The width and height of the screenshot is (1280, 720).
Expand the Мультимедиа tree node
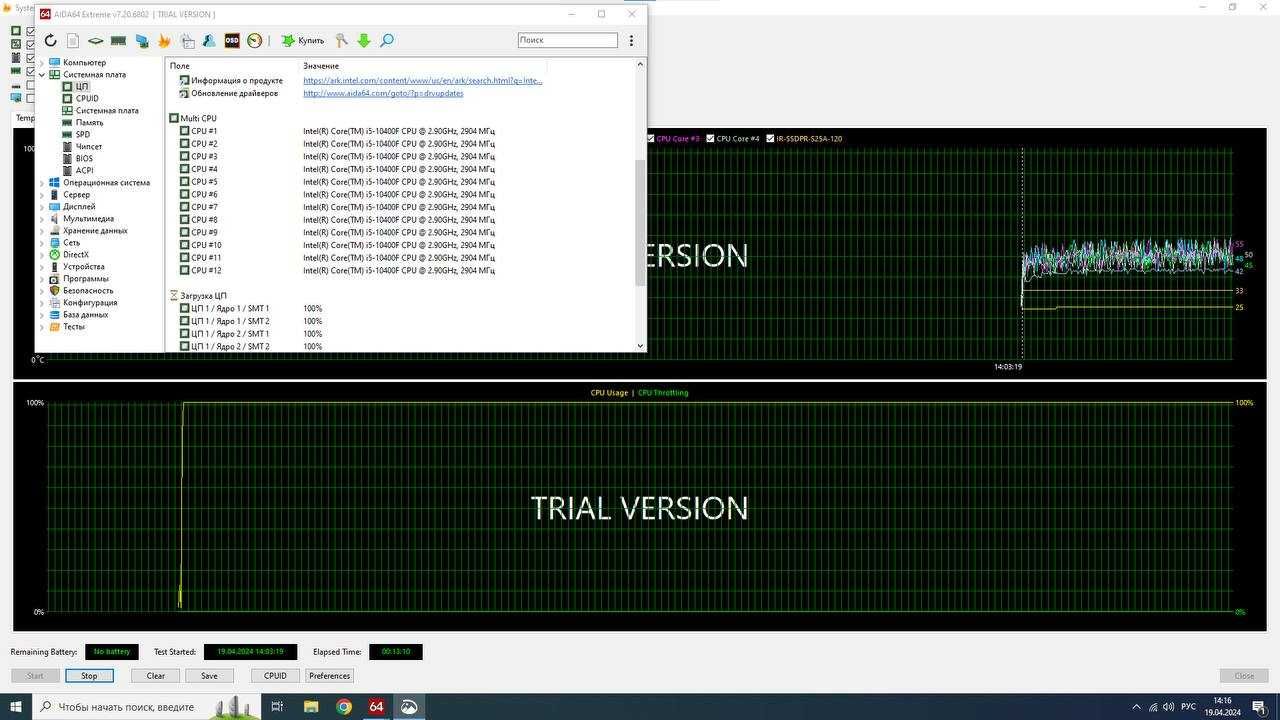42,218
